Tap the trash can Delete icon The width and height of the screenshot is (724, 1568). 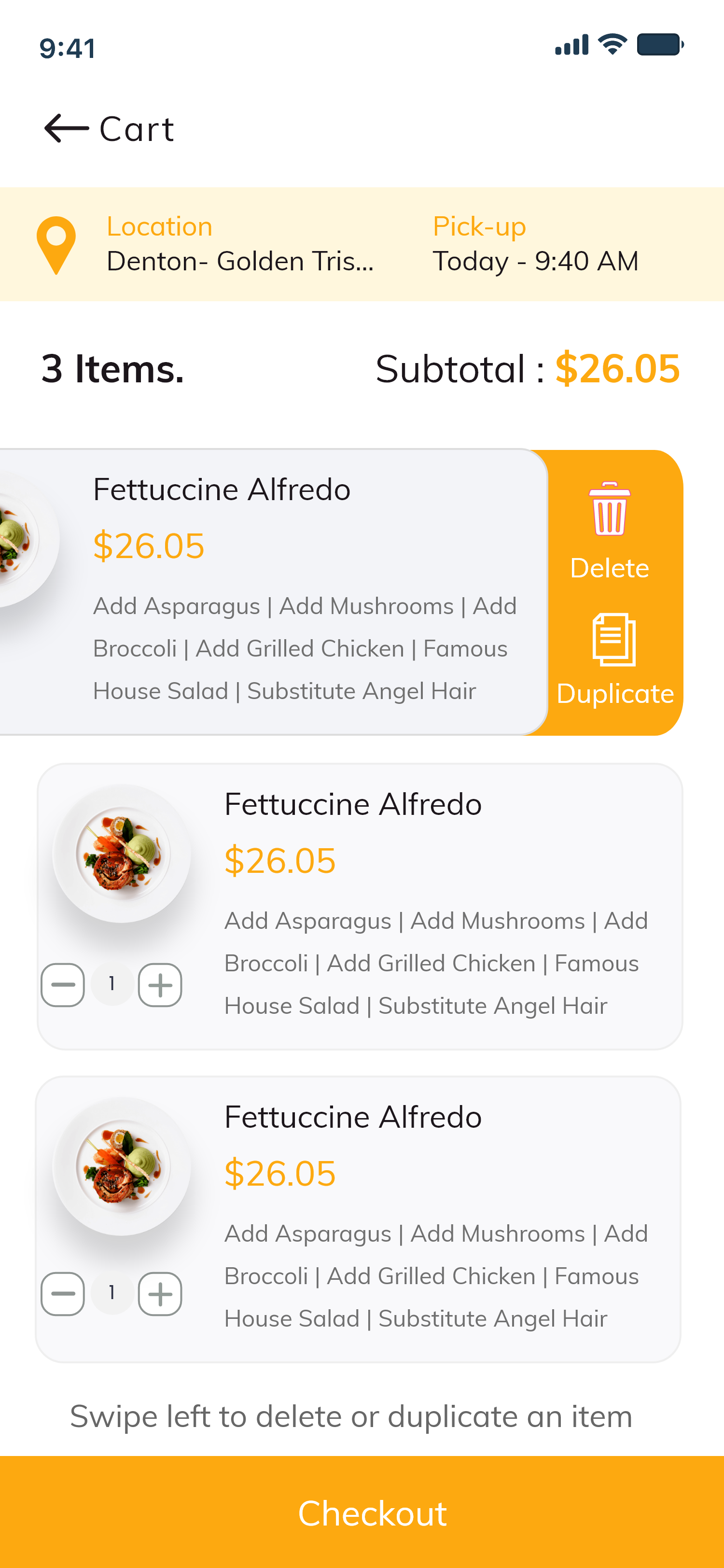pyautogui.click(x=609, y=509)
